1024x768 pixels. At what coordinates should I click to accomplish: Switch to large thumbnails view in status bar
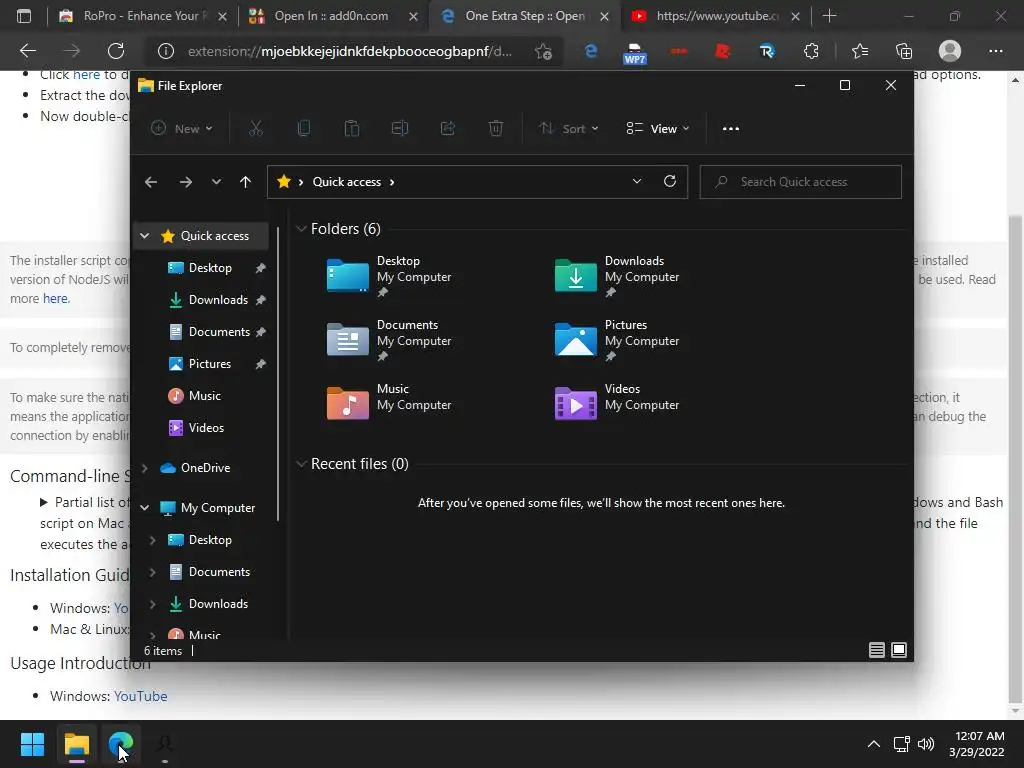pyautogui.click(x=899, y=650)
